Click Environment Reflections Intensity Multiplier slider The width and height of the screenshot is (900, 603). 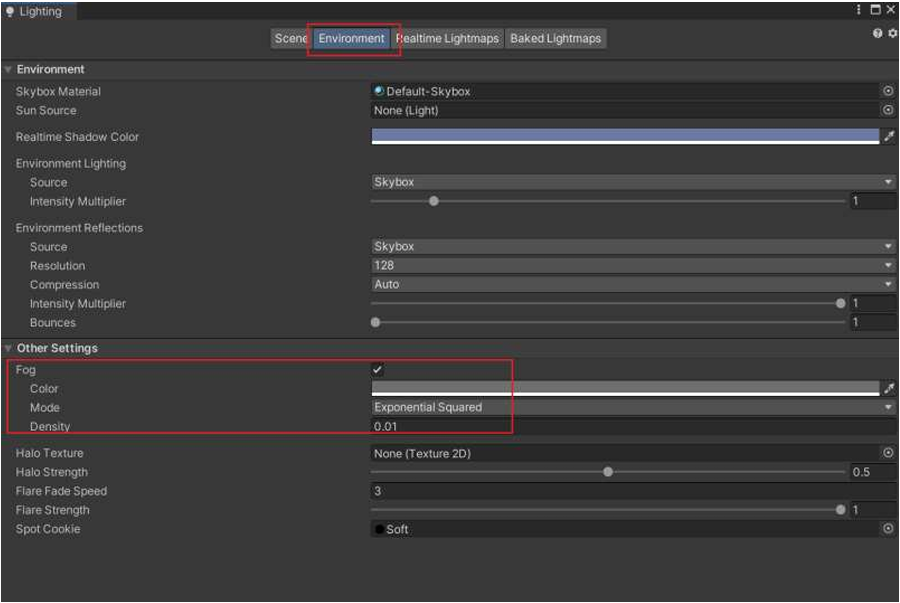tap(608, 303)
